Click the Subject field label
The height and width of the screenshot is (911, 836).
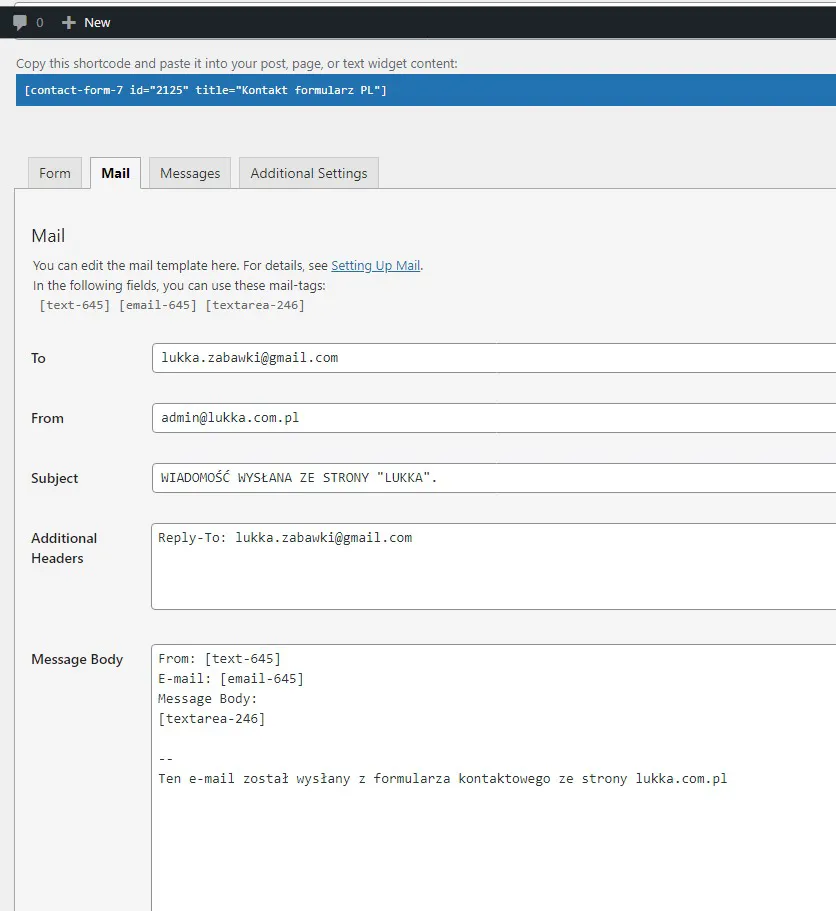[54, 478]
